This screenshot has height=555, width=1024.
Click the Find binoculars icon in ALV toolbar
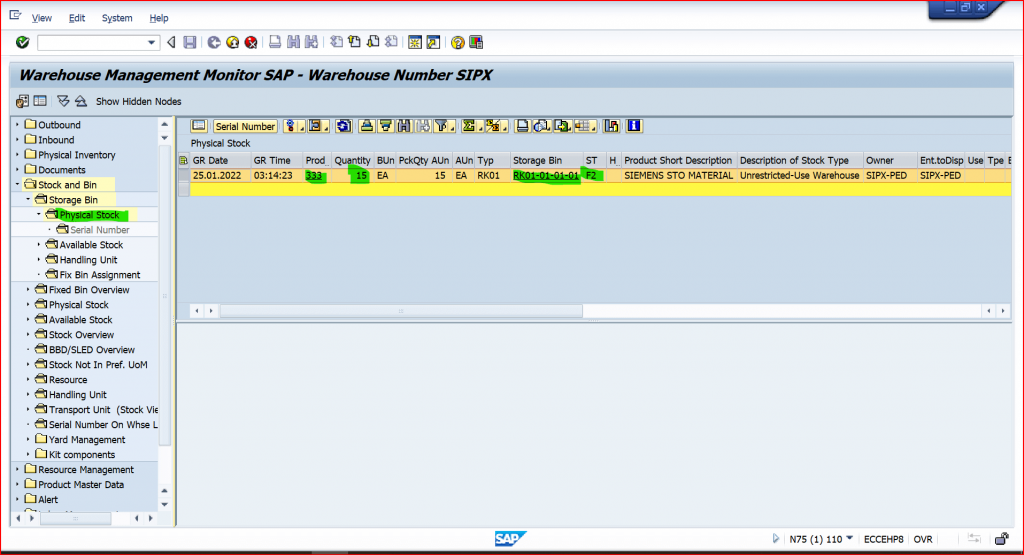[x=404, y=126]
